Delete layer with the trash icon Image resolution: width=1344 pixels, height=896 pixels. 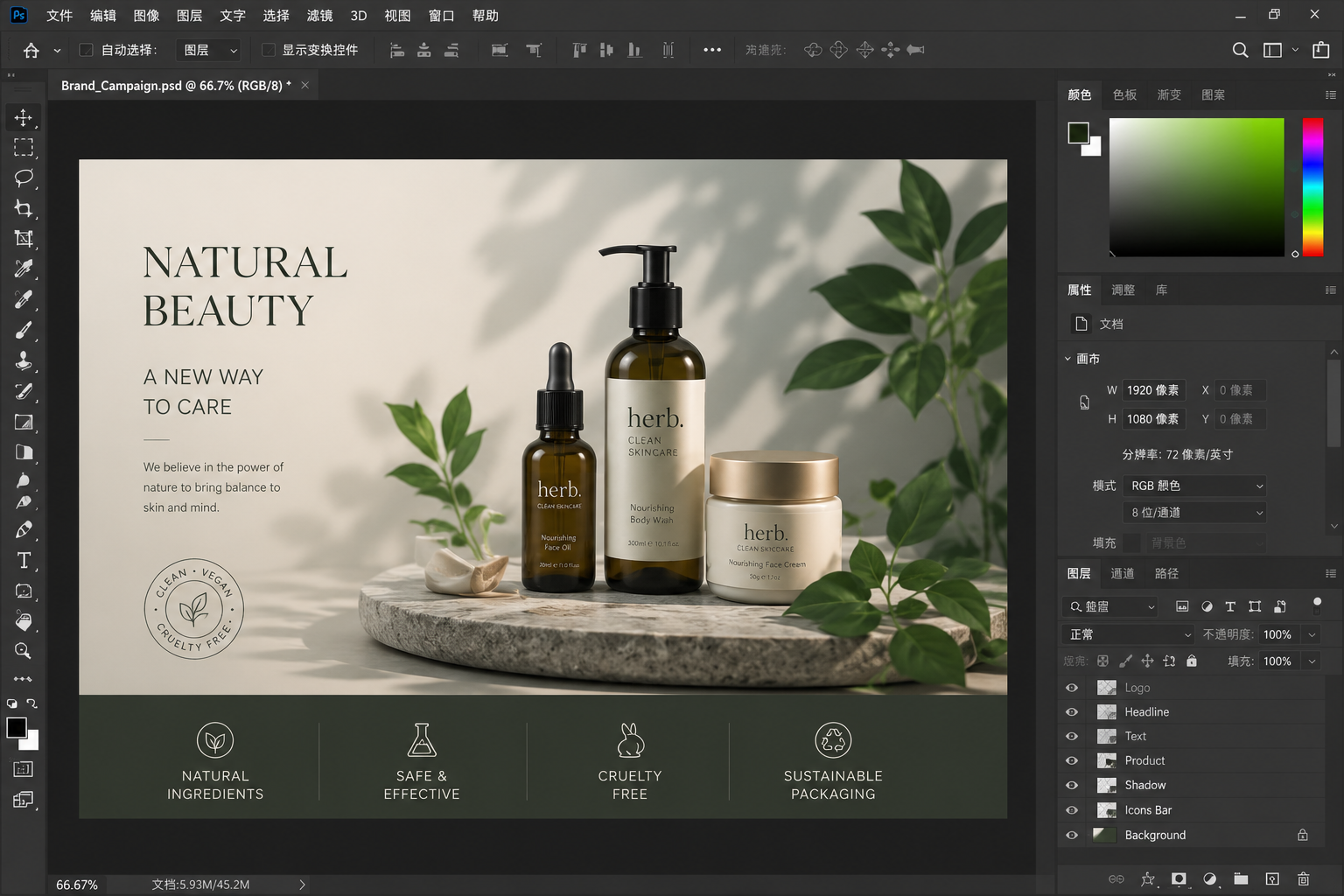click(1303, 878)
